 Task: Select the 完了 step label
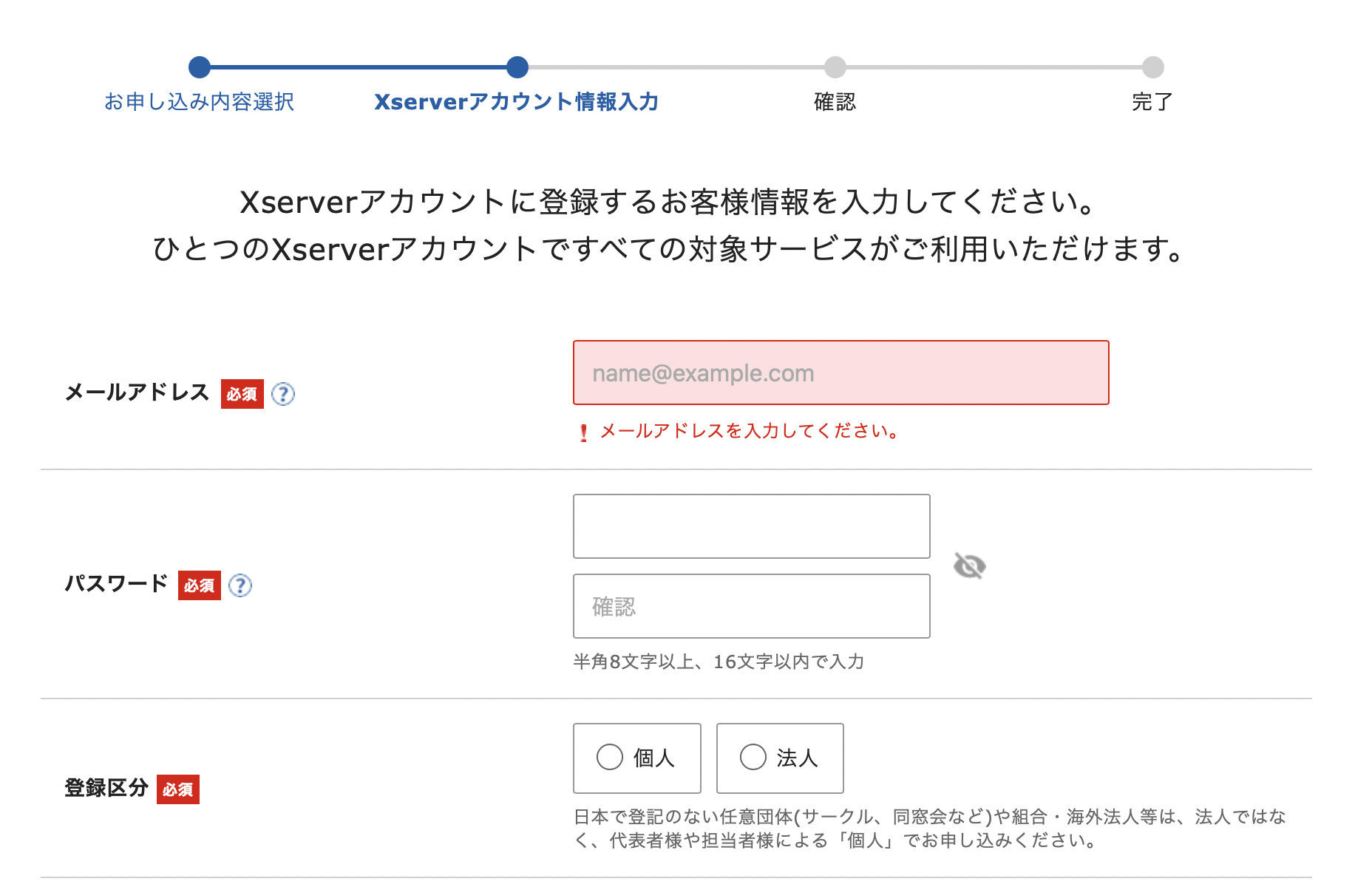coord(1152,102)
